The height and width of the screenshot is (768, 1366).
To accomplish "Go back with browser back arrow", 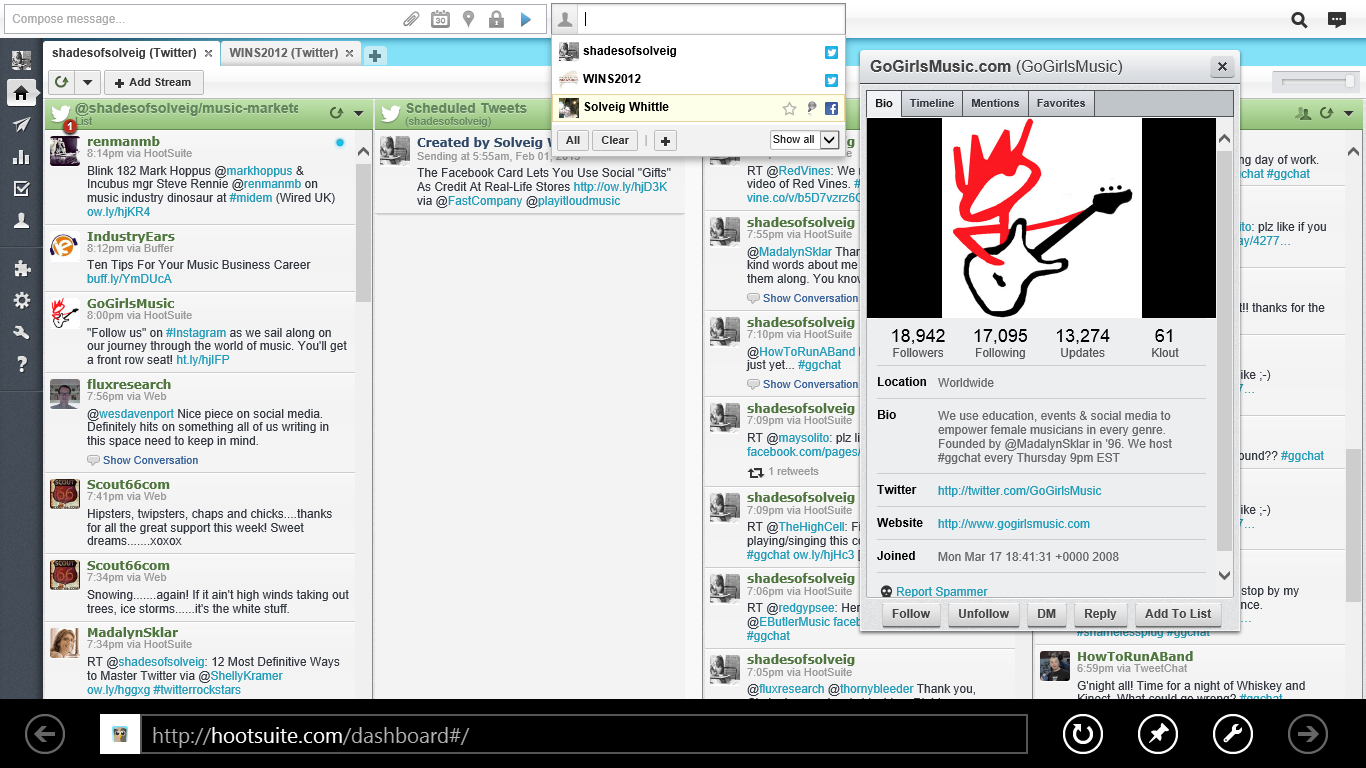I will [x=44, y=735].
